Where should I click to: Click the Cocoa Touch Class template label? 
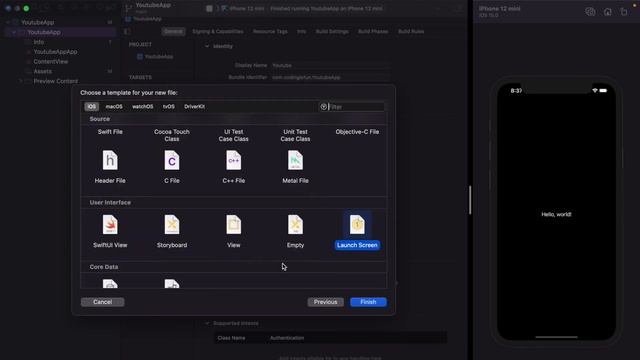172,135
